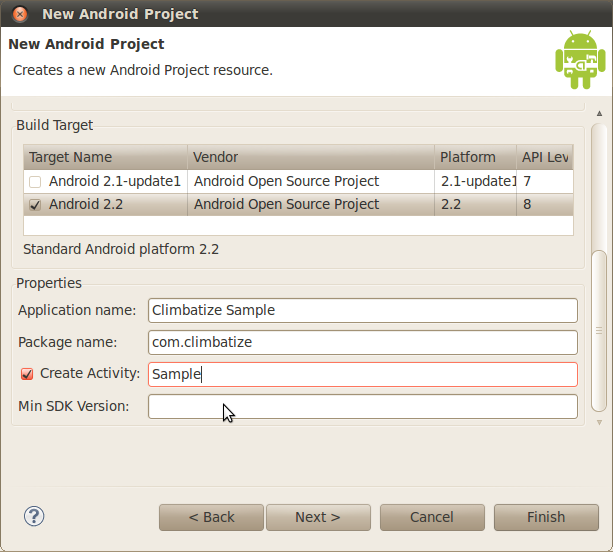Image resolution: width=613 pixels, height=552 pixels.
Task: Click 'Standard Android platform 2.2' description
Action: tap(121, 249)
